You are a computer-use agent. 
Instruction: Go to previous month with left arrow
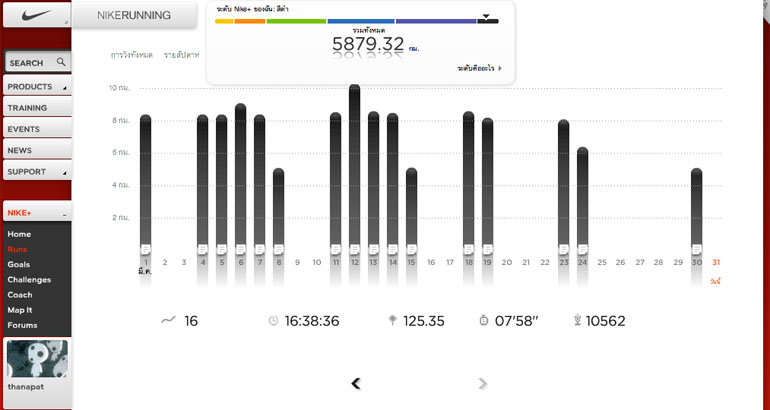(x=356, y=383)
